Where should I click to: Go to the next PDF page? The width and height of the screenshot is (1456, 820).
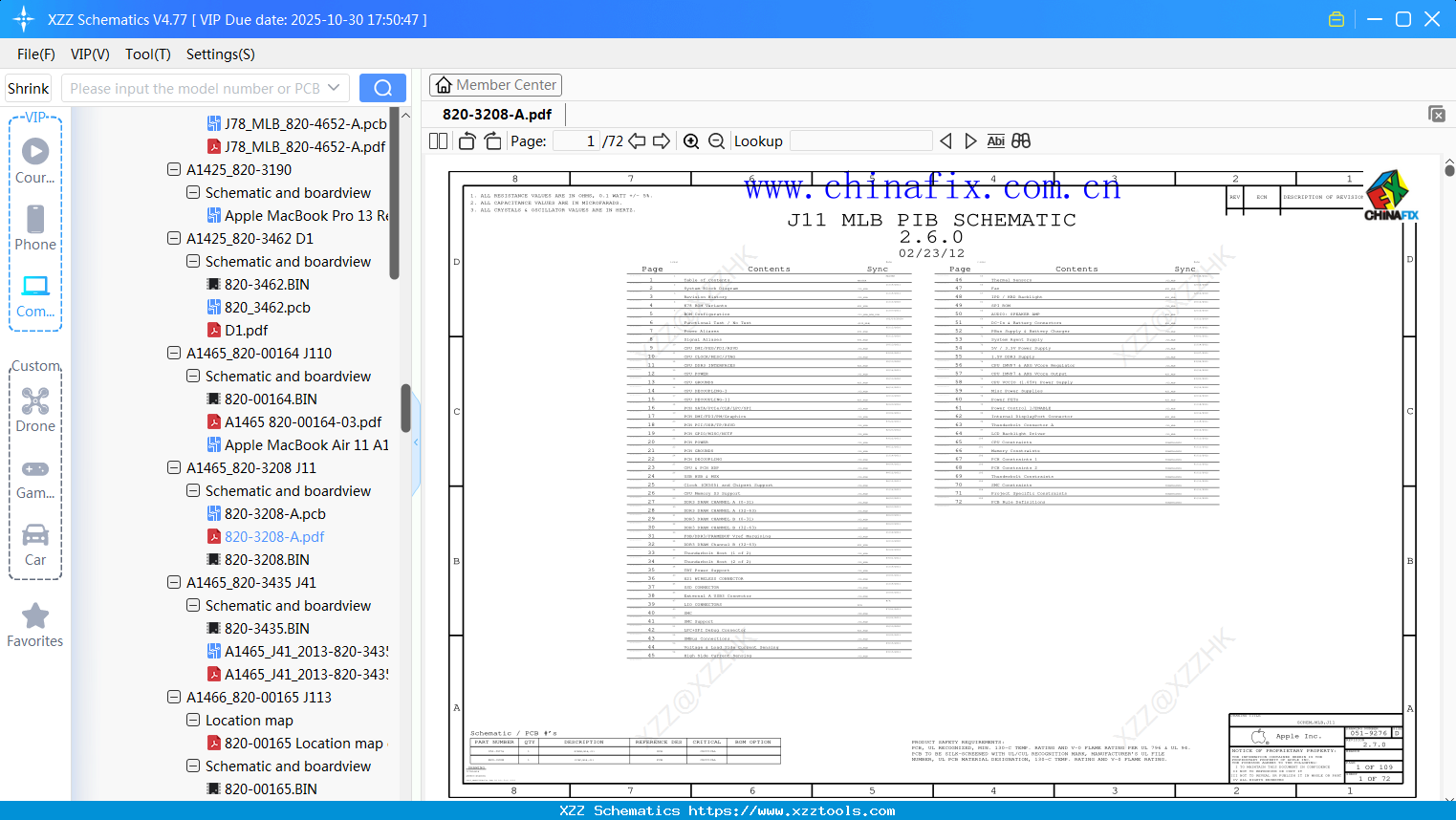(x=662, y=140)
